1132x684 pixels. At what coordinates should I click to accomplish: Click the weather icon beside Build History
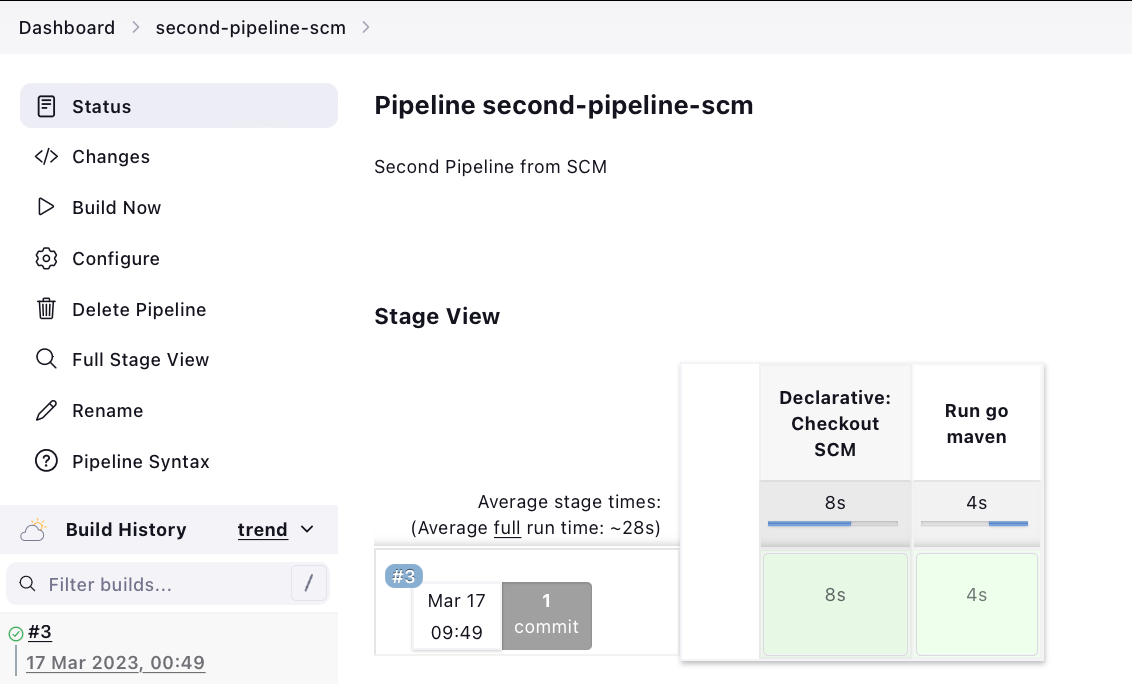coord(33,529)
